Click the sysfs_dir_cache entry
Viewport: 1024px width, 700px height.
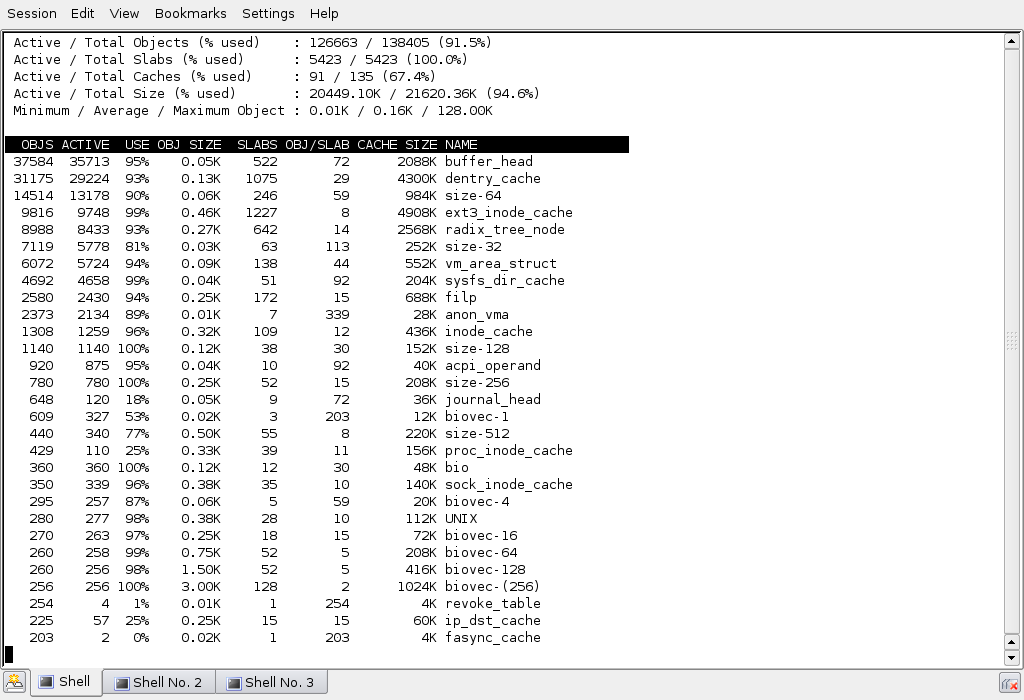[x=505, y=280]
